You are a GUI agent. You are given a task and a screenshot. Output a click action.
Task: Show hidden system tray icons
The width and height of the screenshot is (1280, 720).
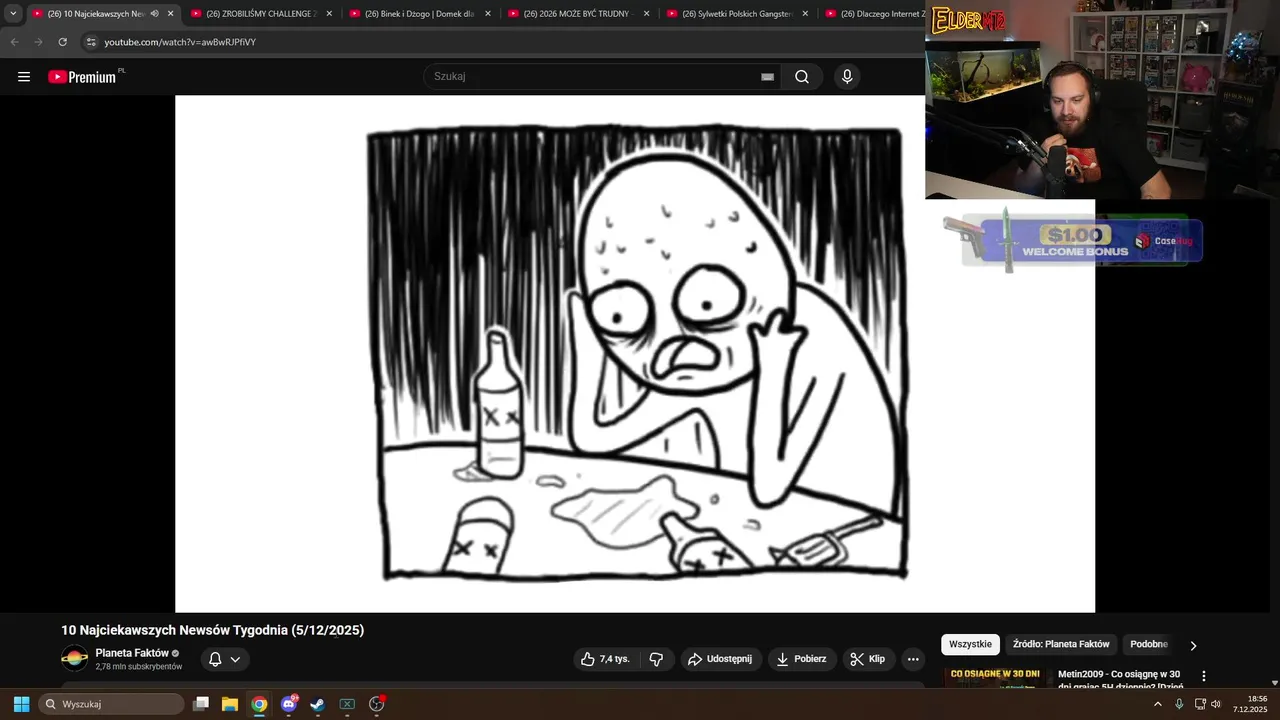[1158, 704]
